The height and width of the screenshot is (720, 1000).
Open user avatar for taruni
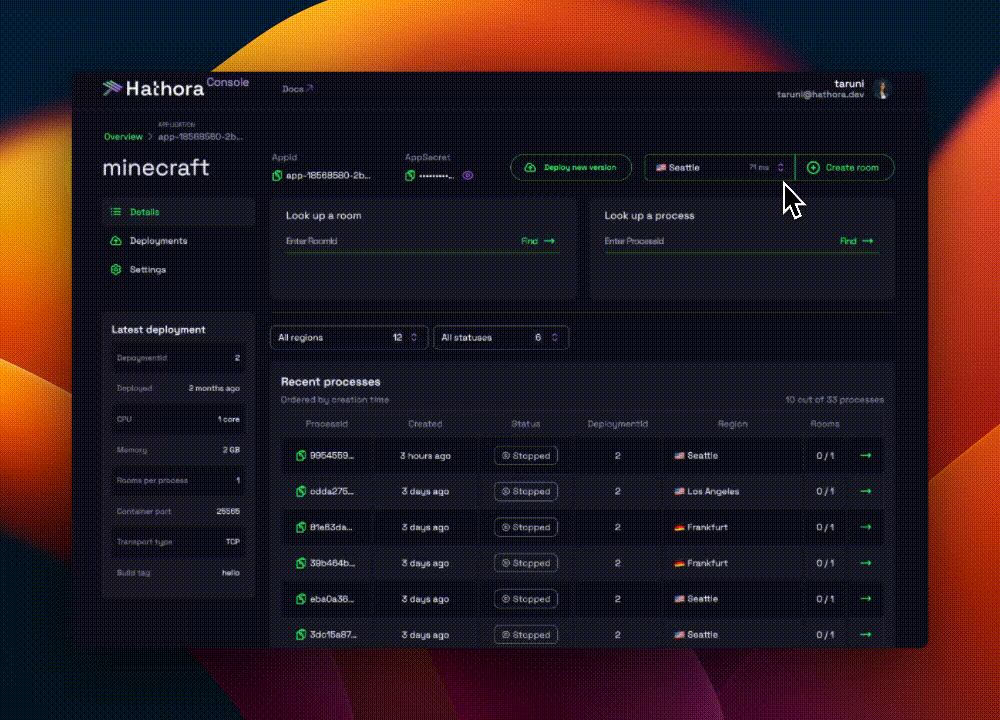[883, 89]
